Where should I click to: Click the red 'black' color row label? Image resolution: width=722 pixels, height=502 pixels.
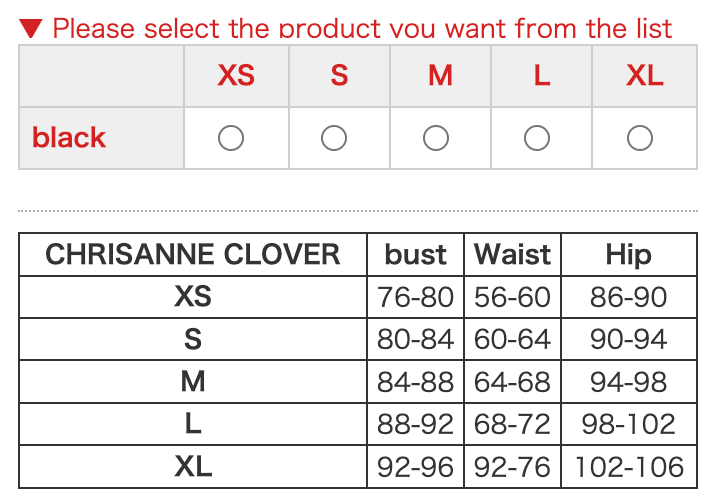(69, 138)
